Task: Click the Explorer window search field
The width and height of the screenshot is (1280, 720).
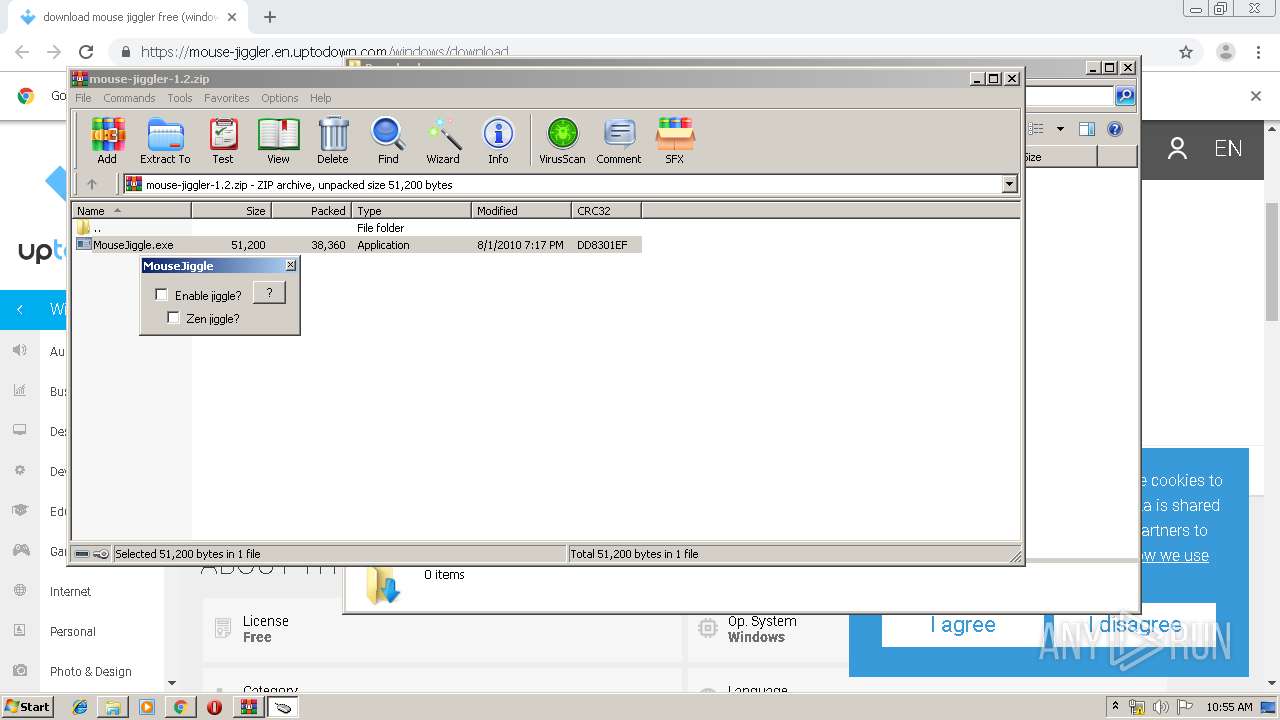Action: pos(1070,96)
